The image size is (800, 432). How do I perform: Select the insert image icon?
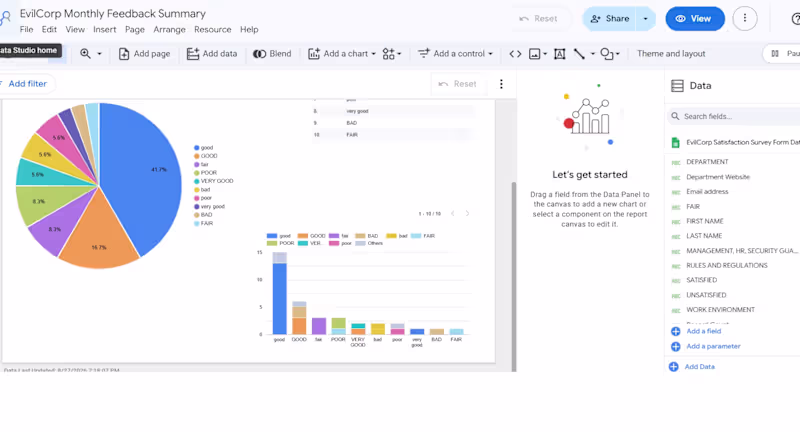click(x=534, y=54)
